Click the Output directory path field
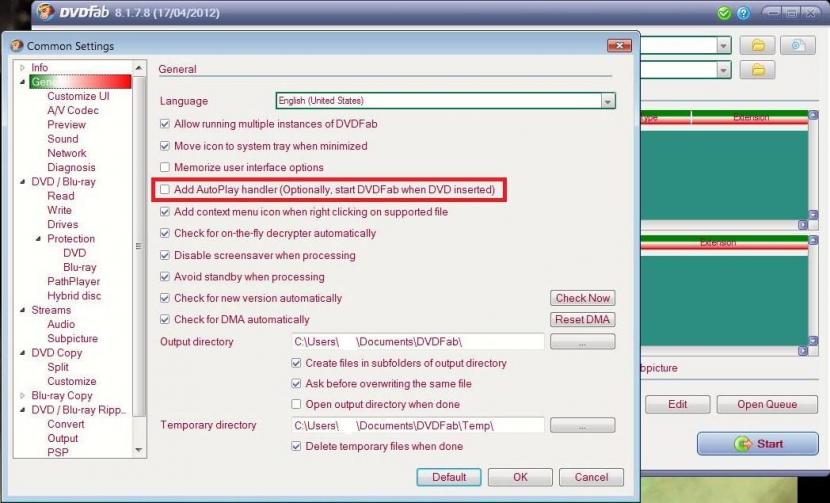Viewport: 830px width, 503px height. tap(417, 342)
